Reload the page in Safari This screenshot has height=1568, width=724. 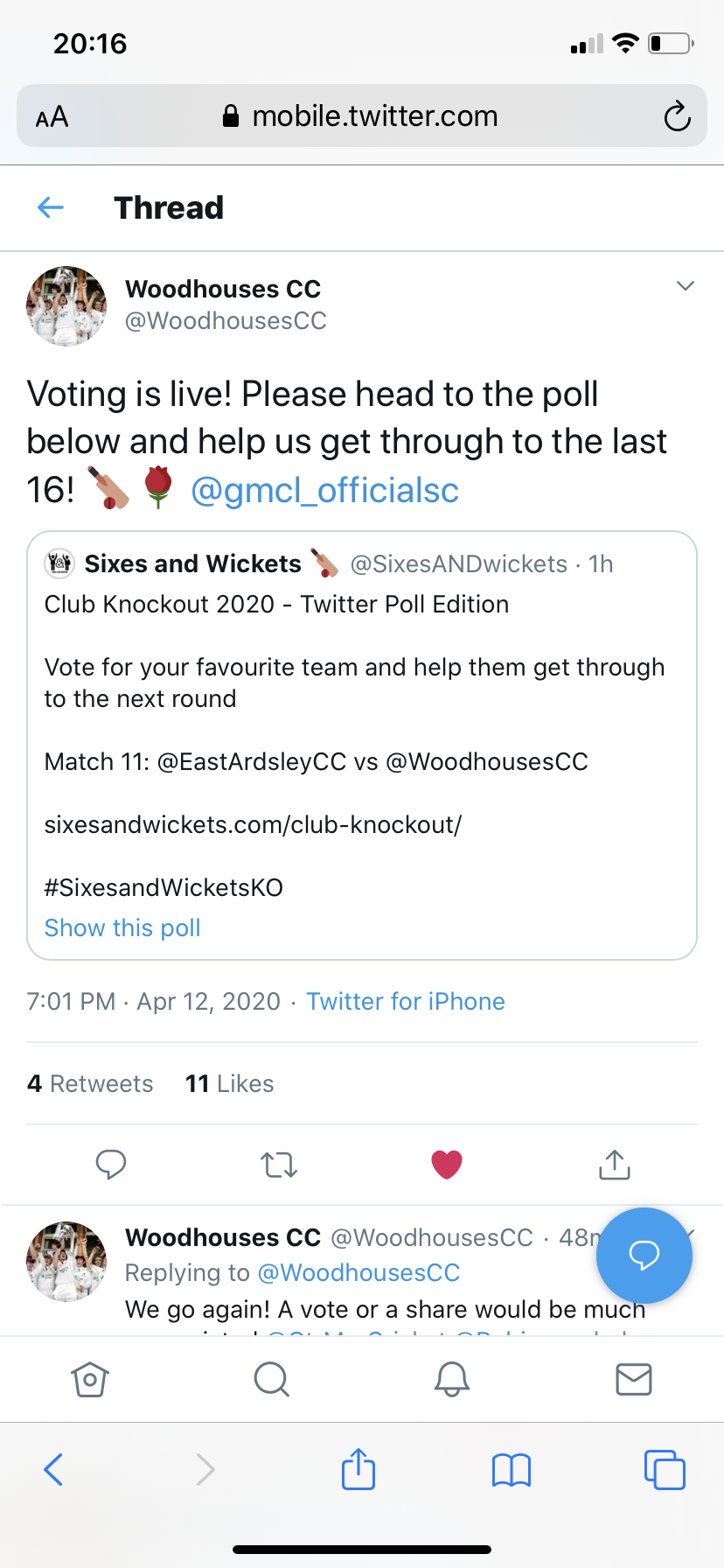coord(677,116)
